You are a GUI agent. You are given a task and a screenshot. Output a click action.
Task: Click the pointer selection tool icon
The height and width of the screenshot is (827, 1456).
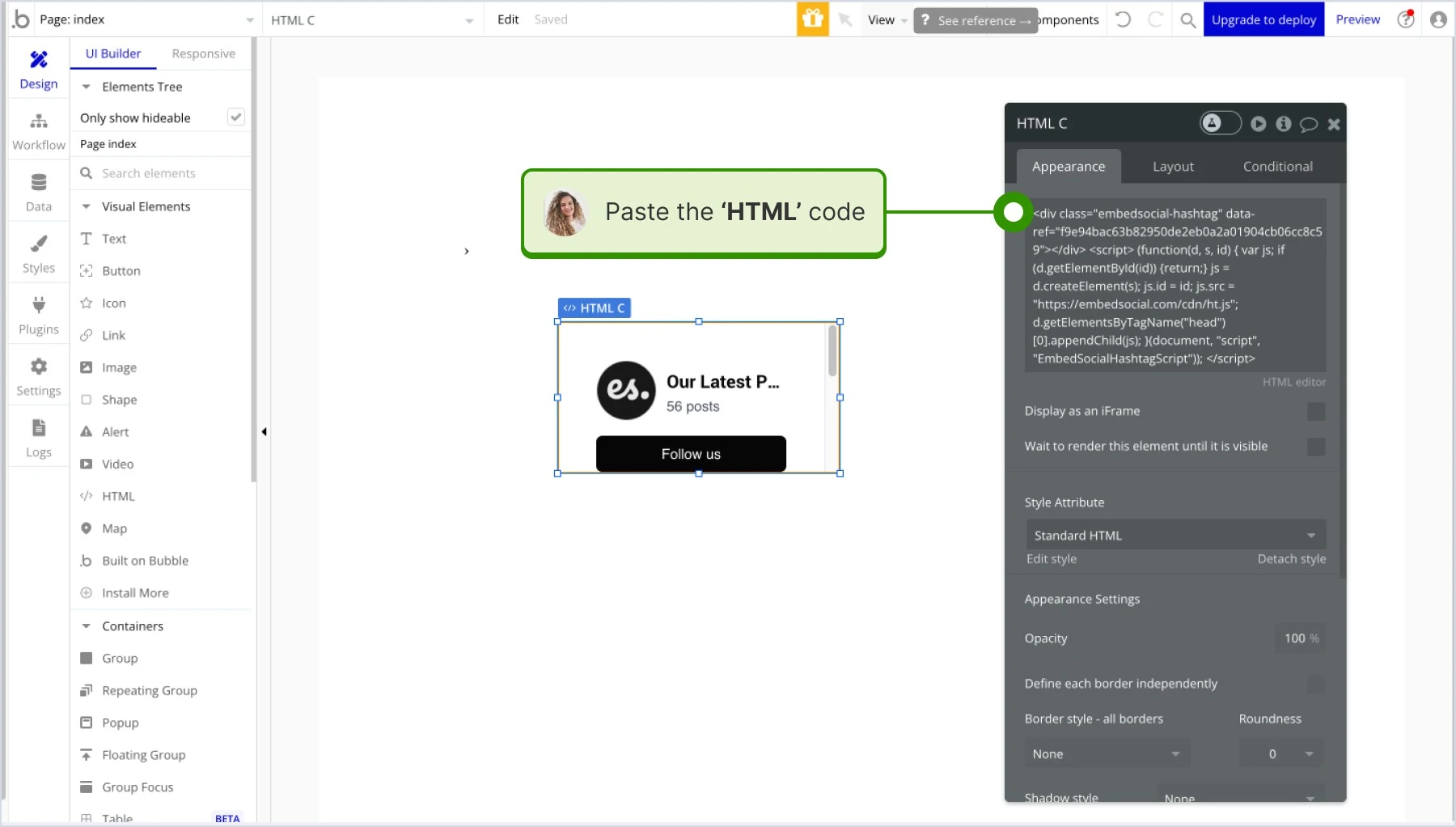845,19
